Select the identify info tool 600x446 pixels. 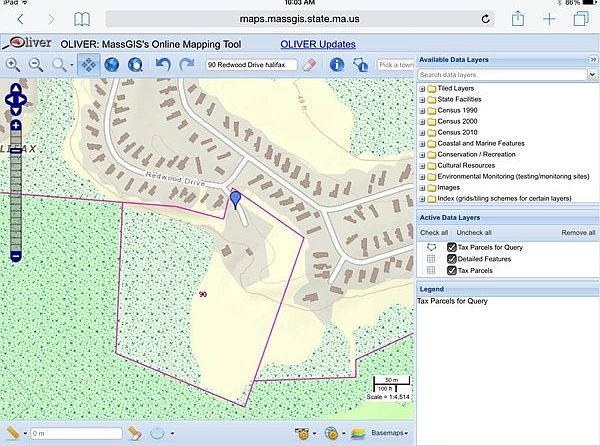tap(337, 65)
